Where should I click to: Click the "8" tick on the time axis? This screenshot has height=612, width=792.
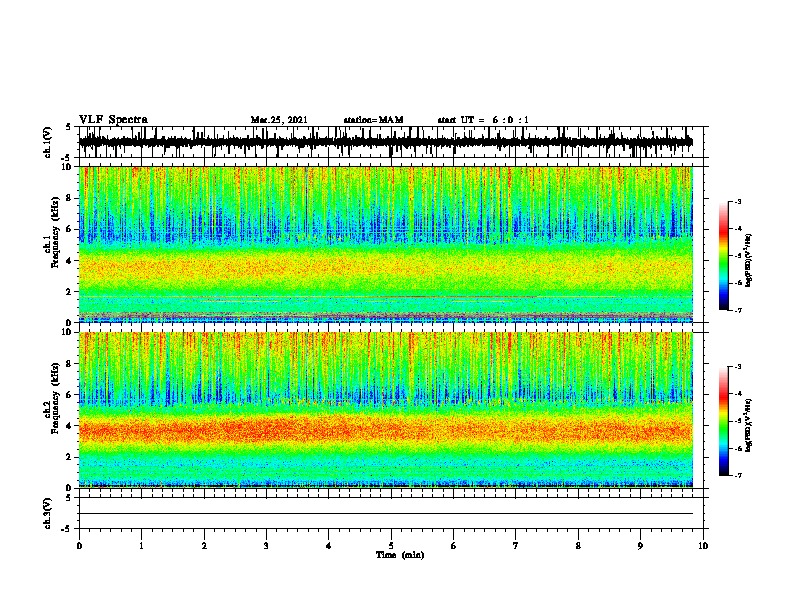(x=578, y=545)
